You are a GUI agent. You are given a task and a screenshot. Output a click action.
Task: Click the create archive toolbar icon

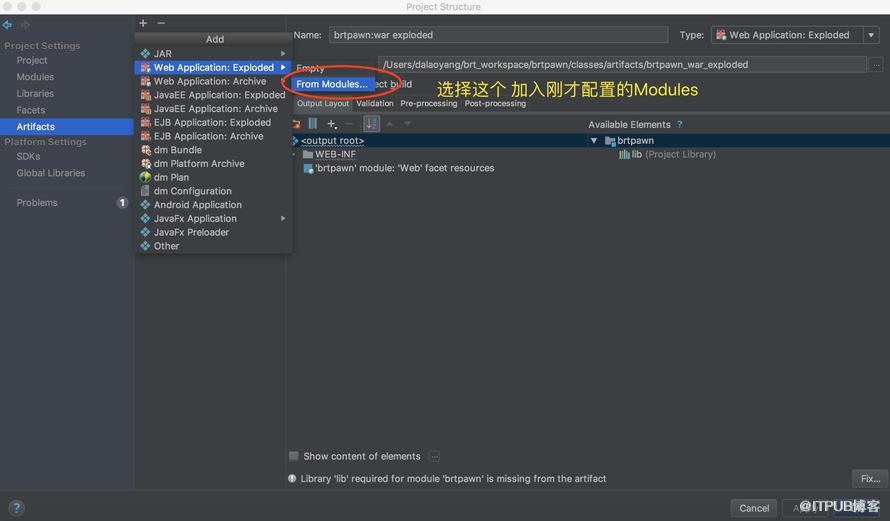(x=313, y=124)
